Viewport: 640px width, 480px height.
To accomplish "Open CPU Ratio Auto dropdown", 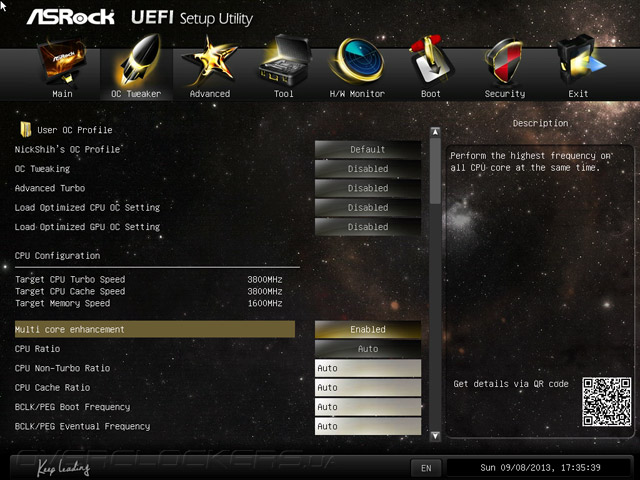I will coord(368,349).
